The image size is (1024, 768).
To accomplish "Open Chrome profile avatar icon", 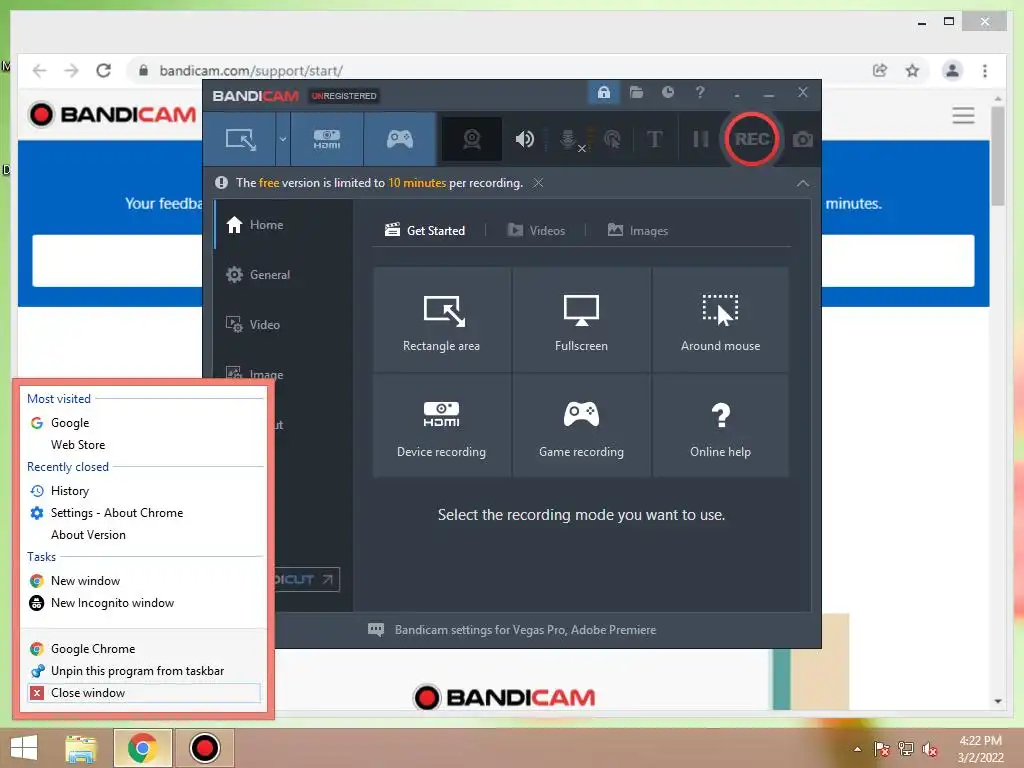I will [952, 71].
